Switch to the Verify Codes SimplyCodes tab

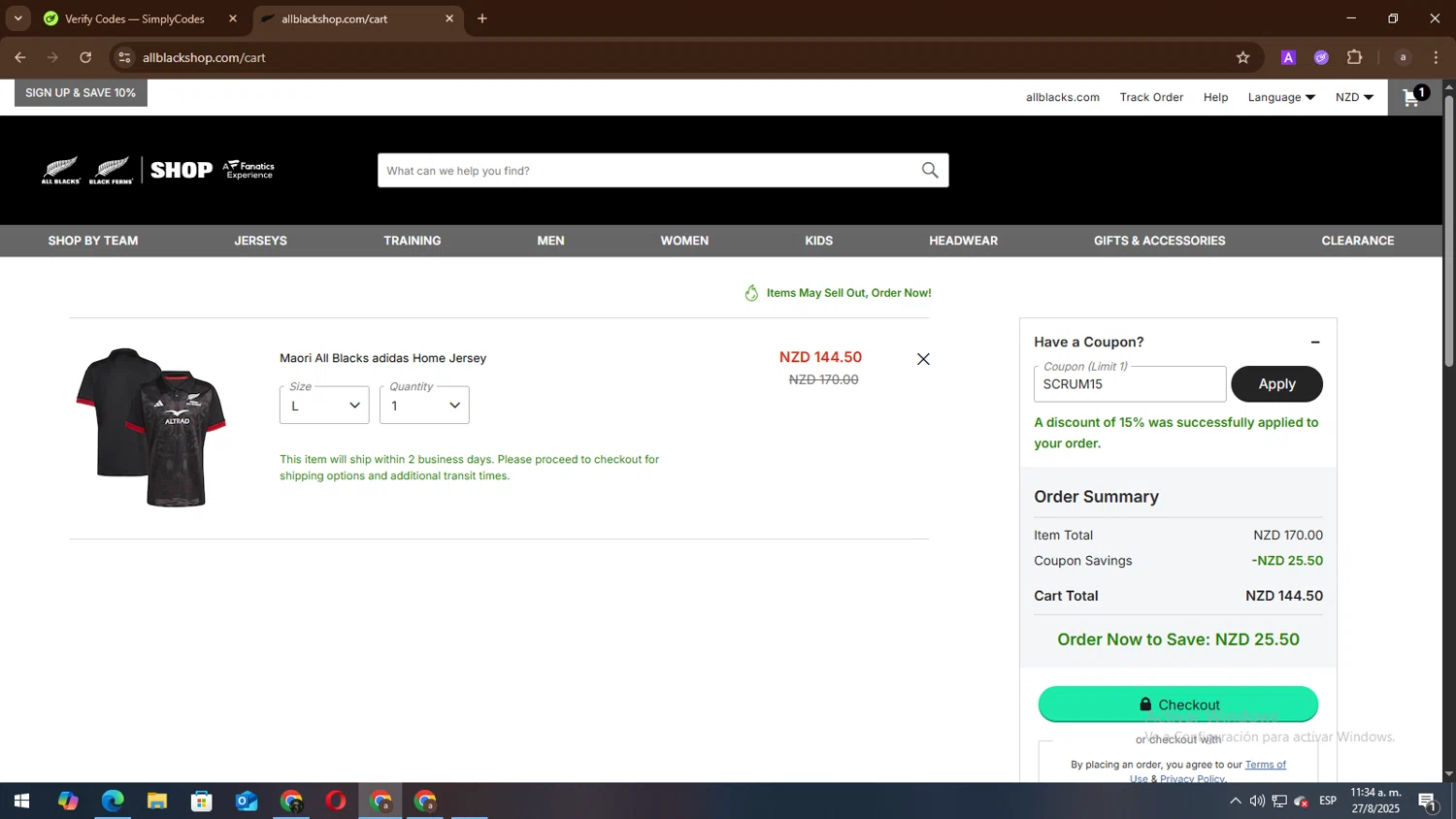[x=134, y=18]
